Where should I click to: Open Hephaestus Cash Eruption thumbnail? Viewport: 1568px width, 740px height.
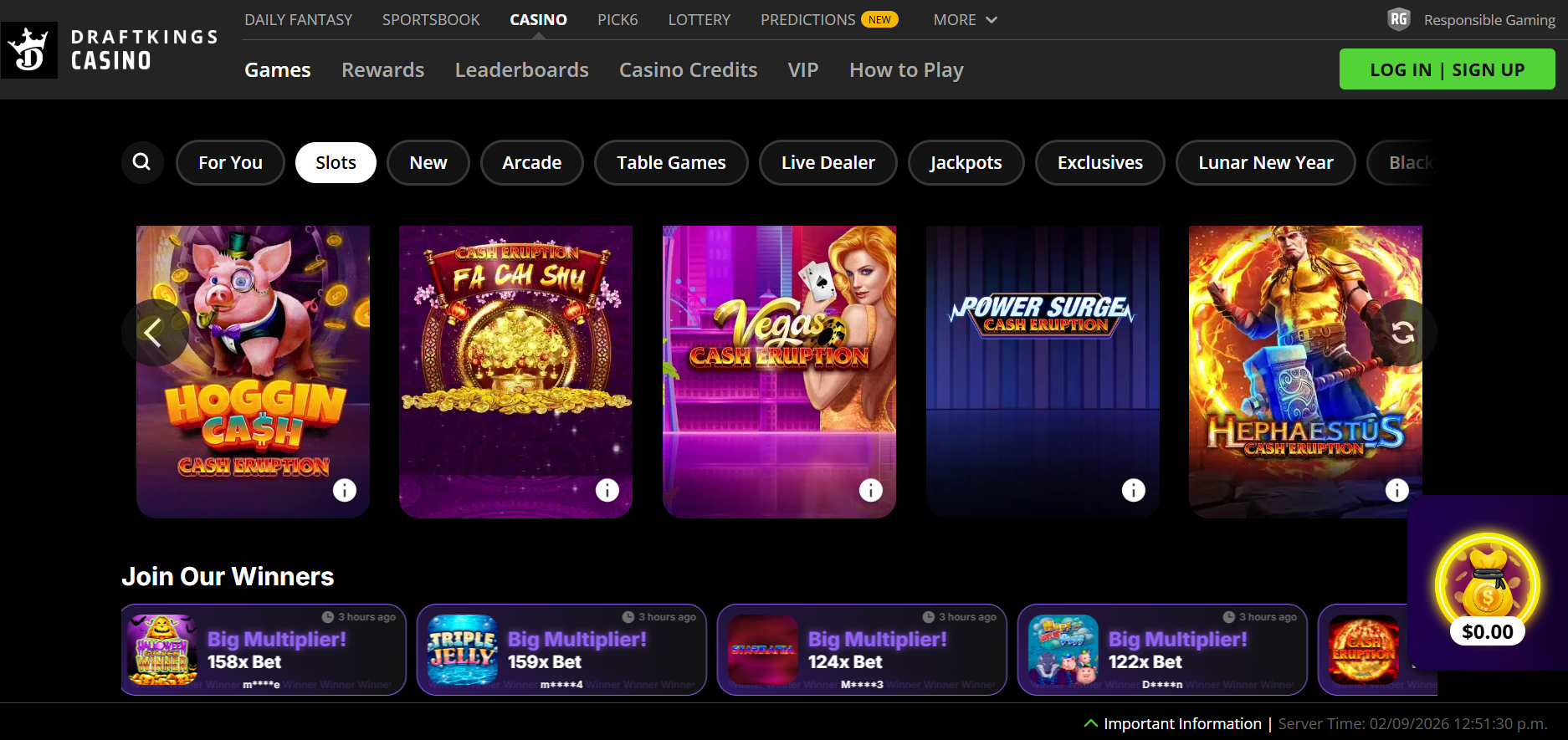tap(1305, 371)
